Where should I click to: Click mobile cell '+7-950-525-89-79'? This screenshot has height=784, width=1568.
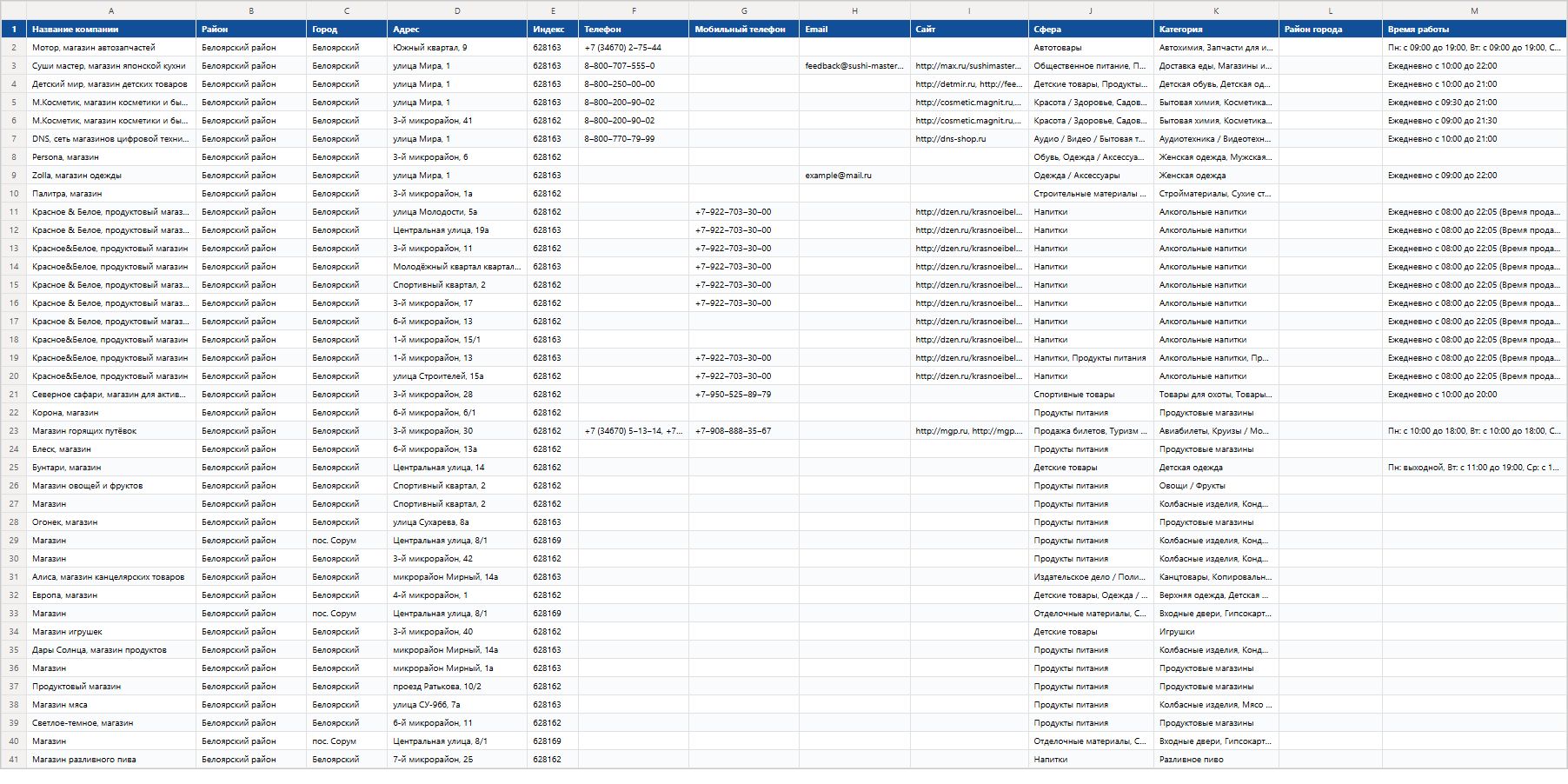(744, 395)
